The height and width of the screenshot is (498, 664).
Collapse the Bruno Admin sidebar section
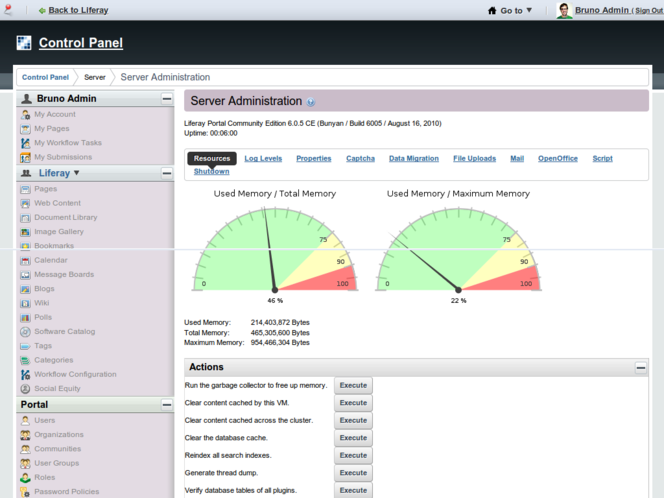tap(167, 99)
